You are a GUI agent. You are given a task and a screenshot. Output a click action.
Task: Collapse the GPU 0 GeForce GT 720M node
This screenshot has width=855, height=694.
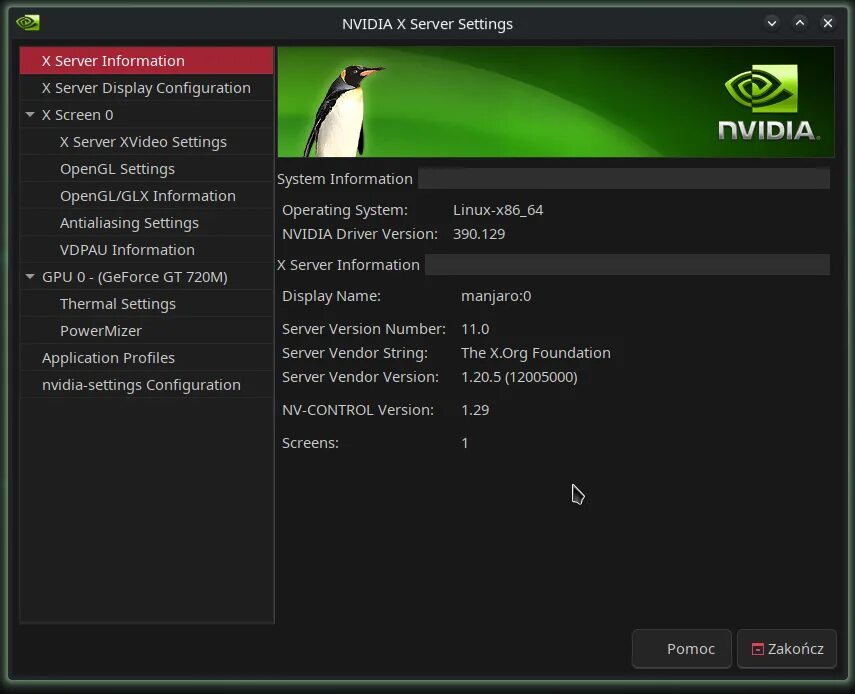[x=30, y=277]
